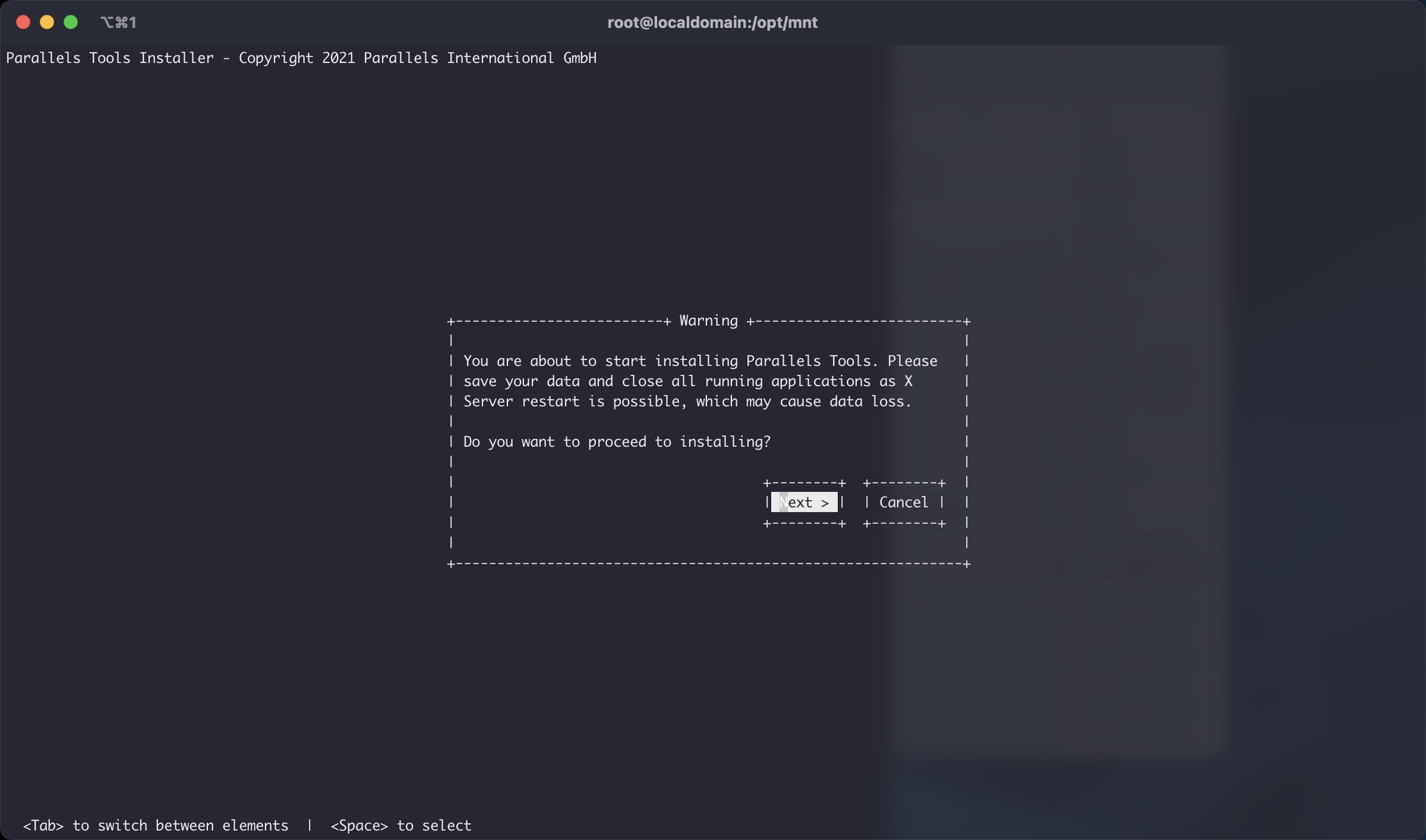Minimize the terminal using yellow button
Viewport: 1426px width, 840px height.
pos(47,23)
